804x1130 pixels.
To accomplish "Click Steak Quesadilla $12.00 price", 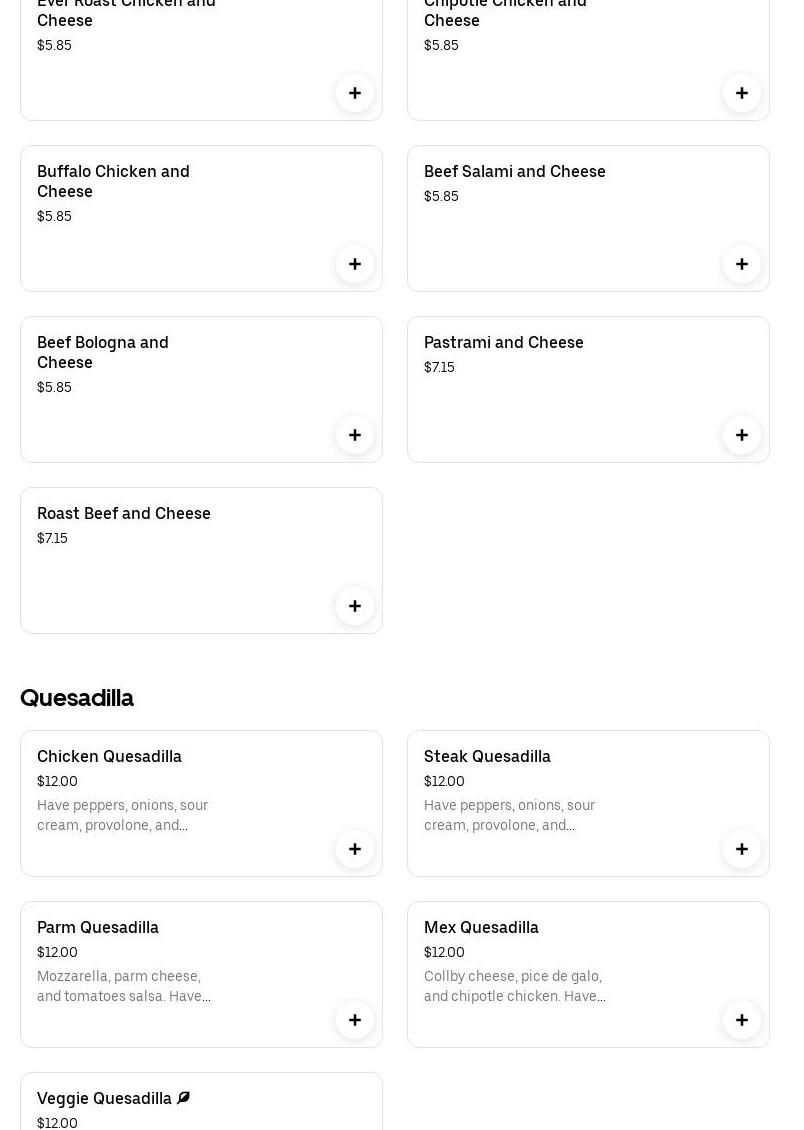I will coord(444,782).
